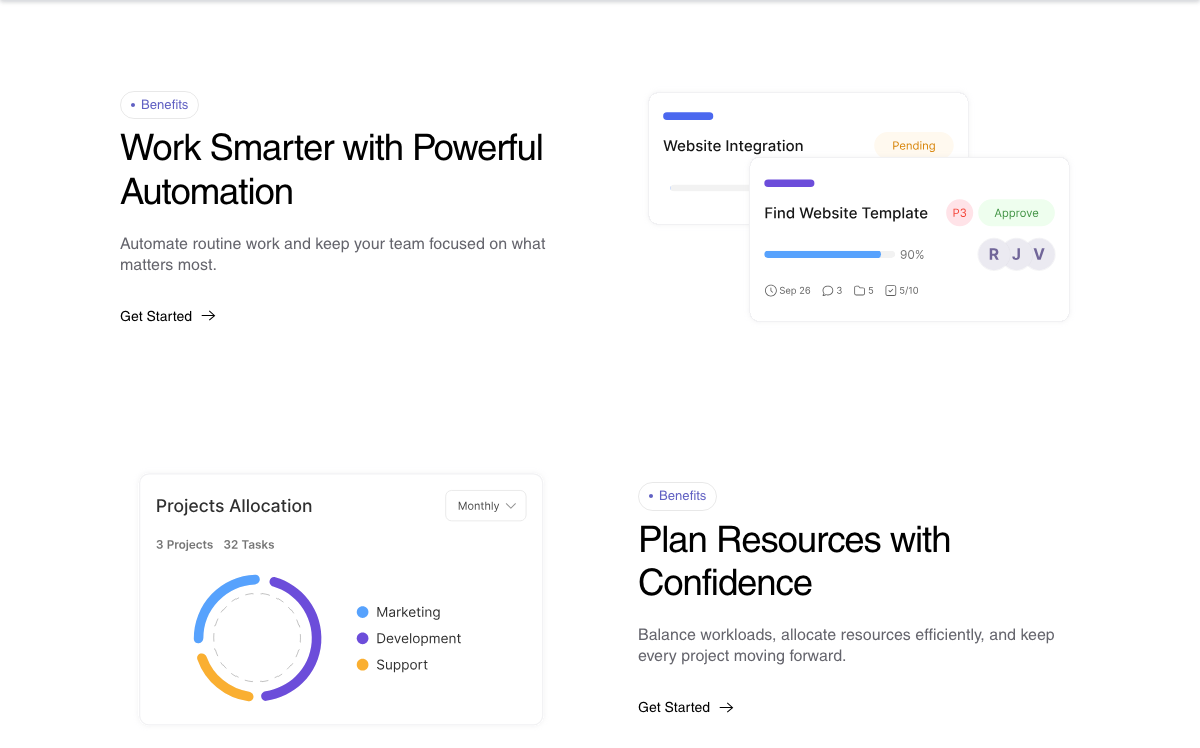
Task: Click the Pending status badge
Action: (914, 146)
